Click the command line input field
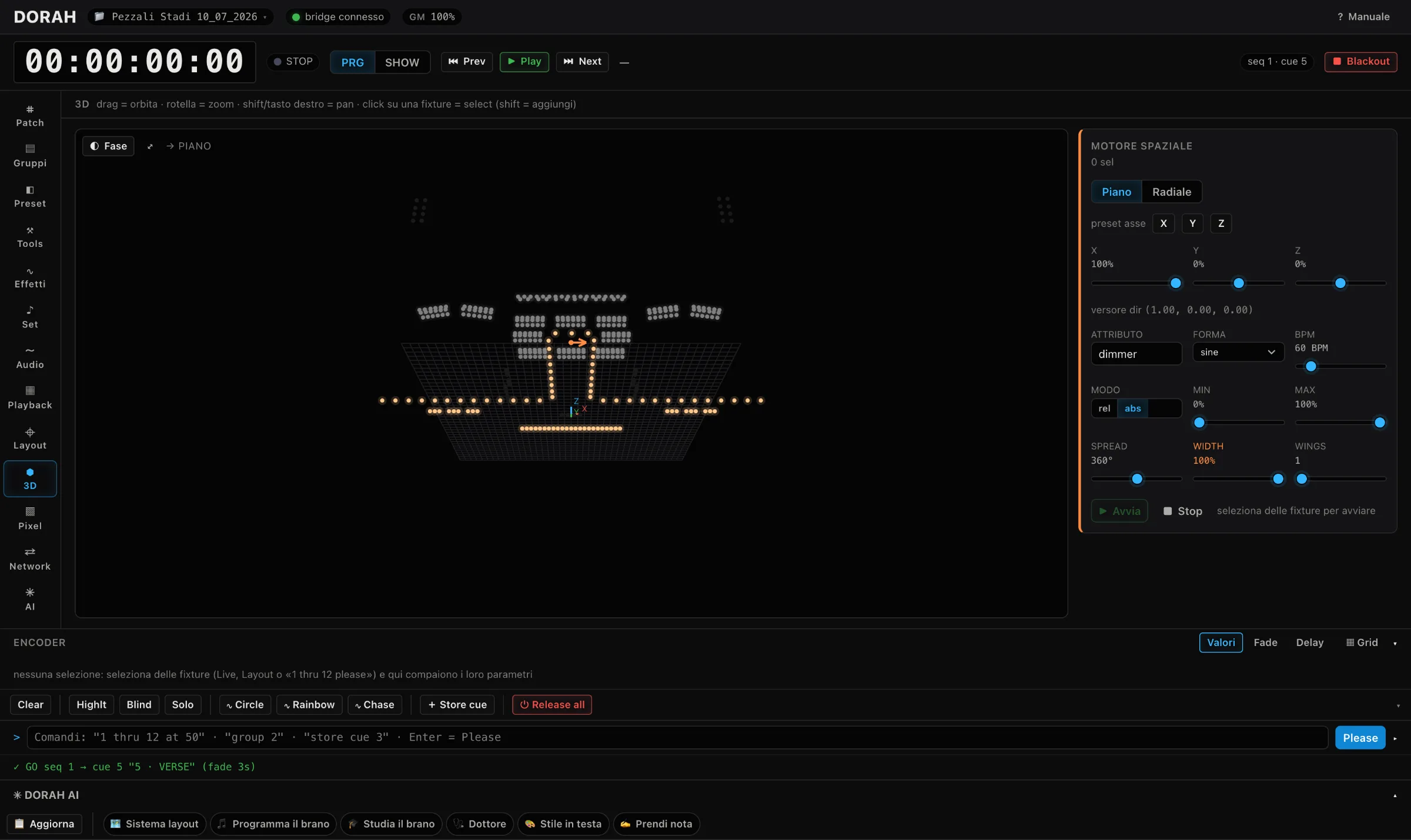 677,738
